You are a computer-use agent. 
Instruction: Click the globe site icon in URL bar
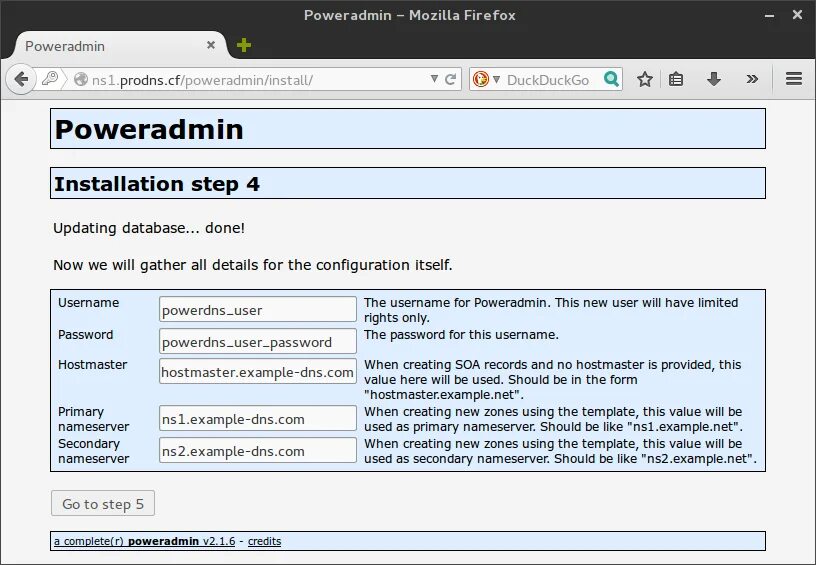81,80
